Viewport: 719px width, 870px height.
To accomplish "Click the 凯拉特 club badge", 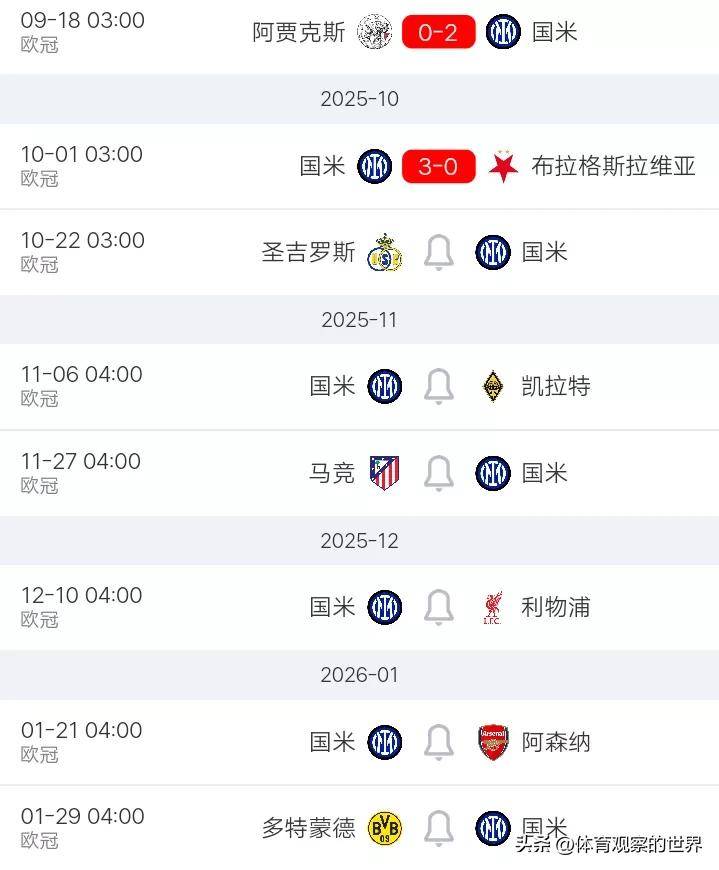I will coord(494,385).
